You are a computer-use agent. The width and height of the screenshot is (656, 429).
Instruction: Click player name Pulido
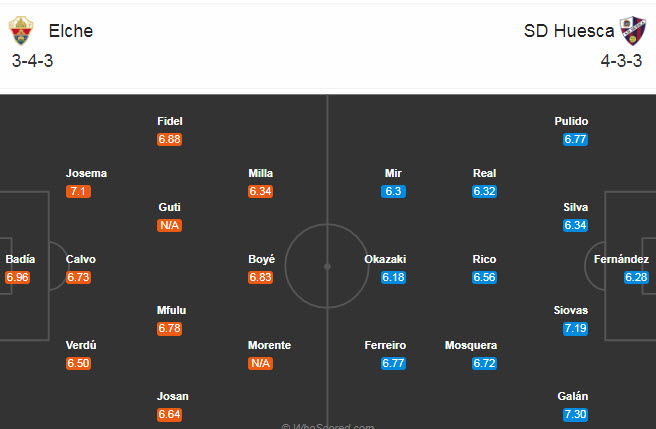coord(572,121)
